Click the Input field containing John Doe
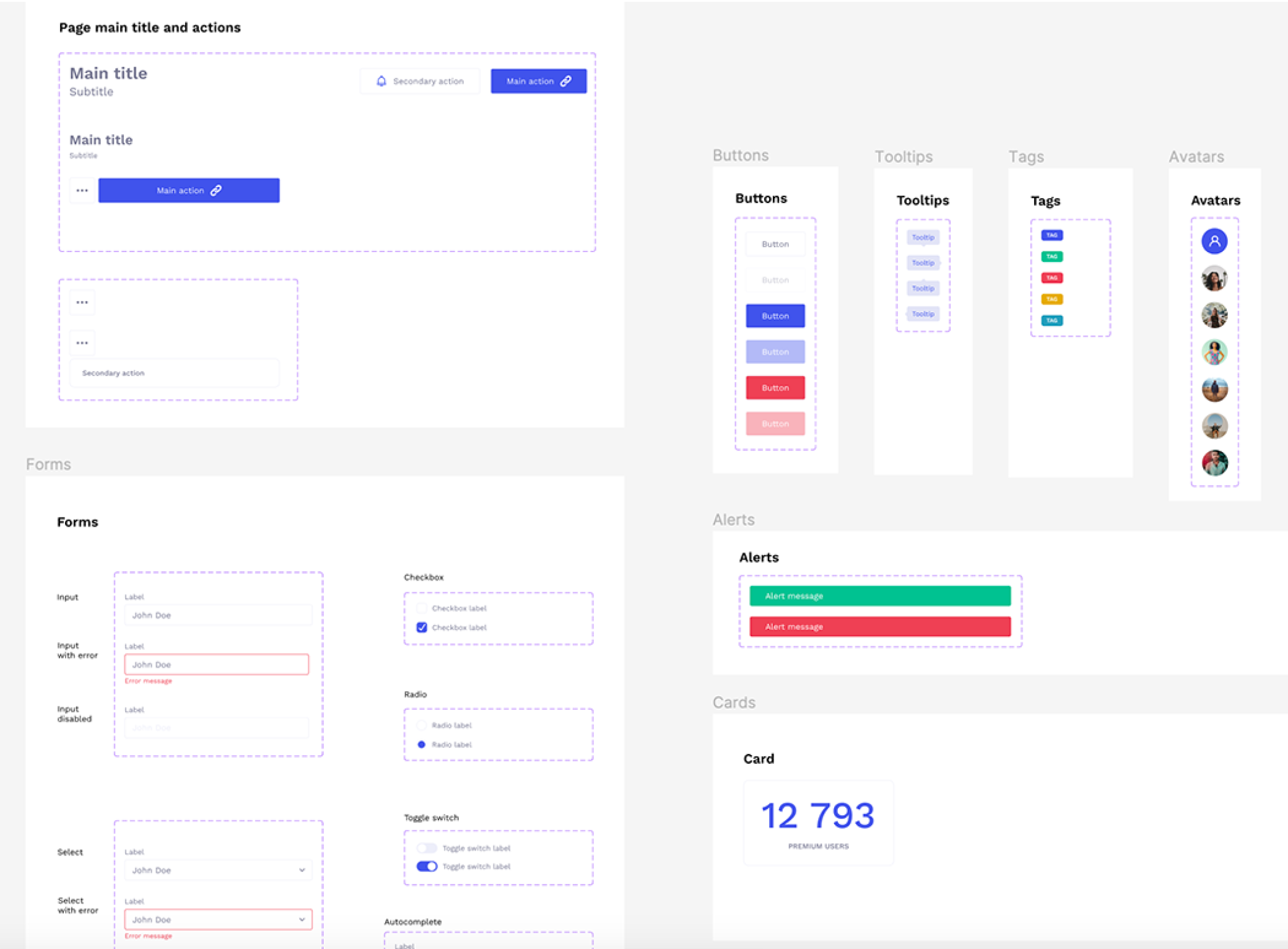Screen dimensions: 1288x949 click(218, 615)
